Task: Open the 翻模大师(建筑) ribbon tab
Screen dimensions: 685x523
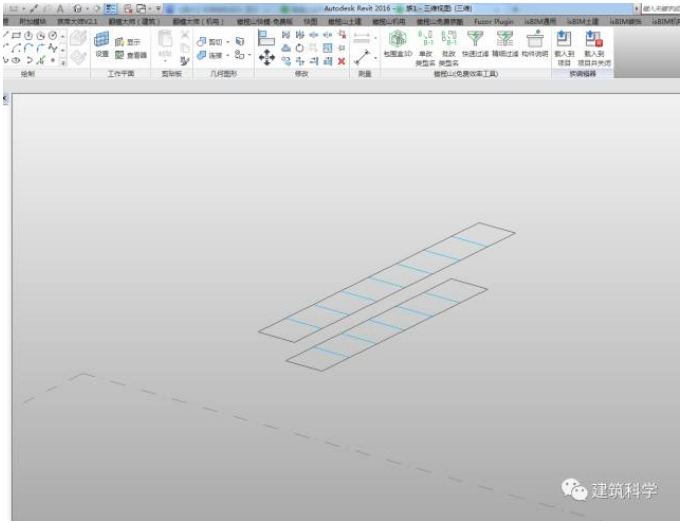Action: pos(135,21)
